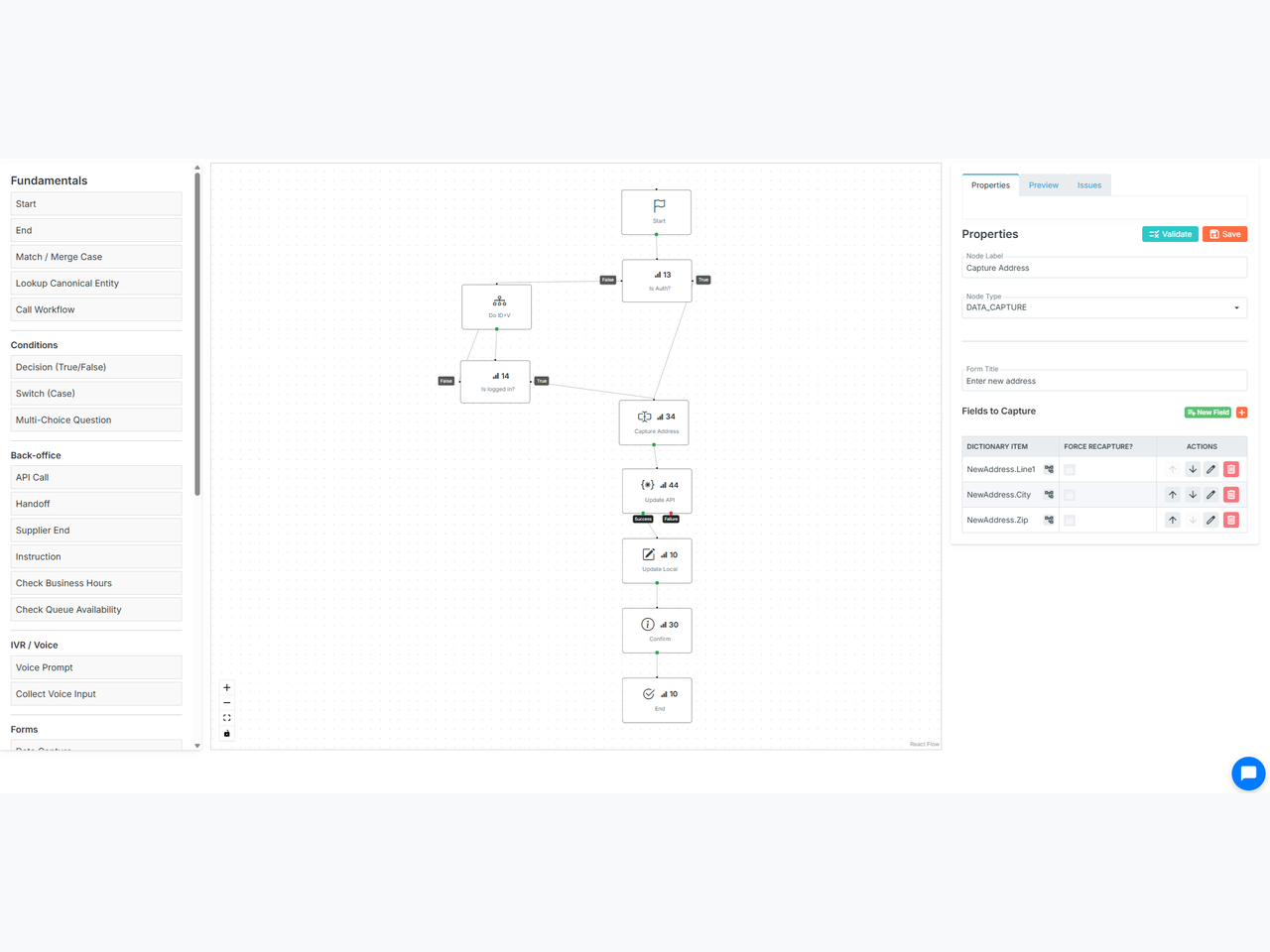
Task: Open dictionary tree icon for NewAddress.Zip
Action: click(x=1049, y=520)
